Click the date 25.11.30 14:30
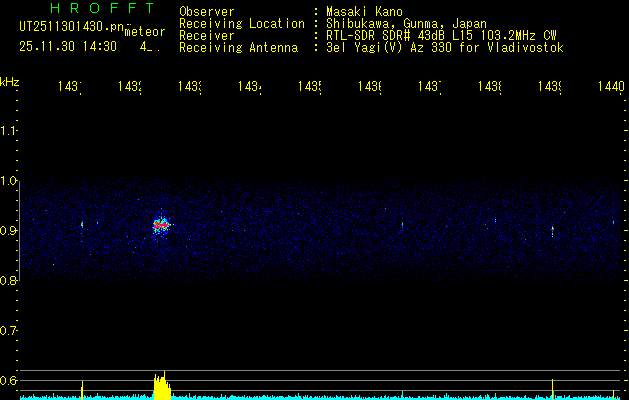This screenshot has height=400, width=629. 68,47
